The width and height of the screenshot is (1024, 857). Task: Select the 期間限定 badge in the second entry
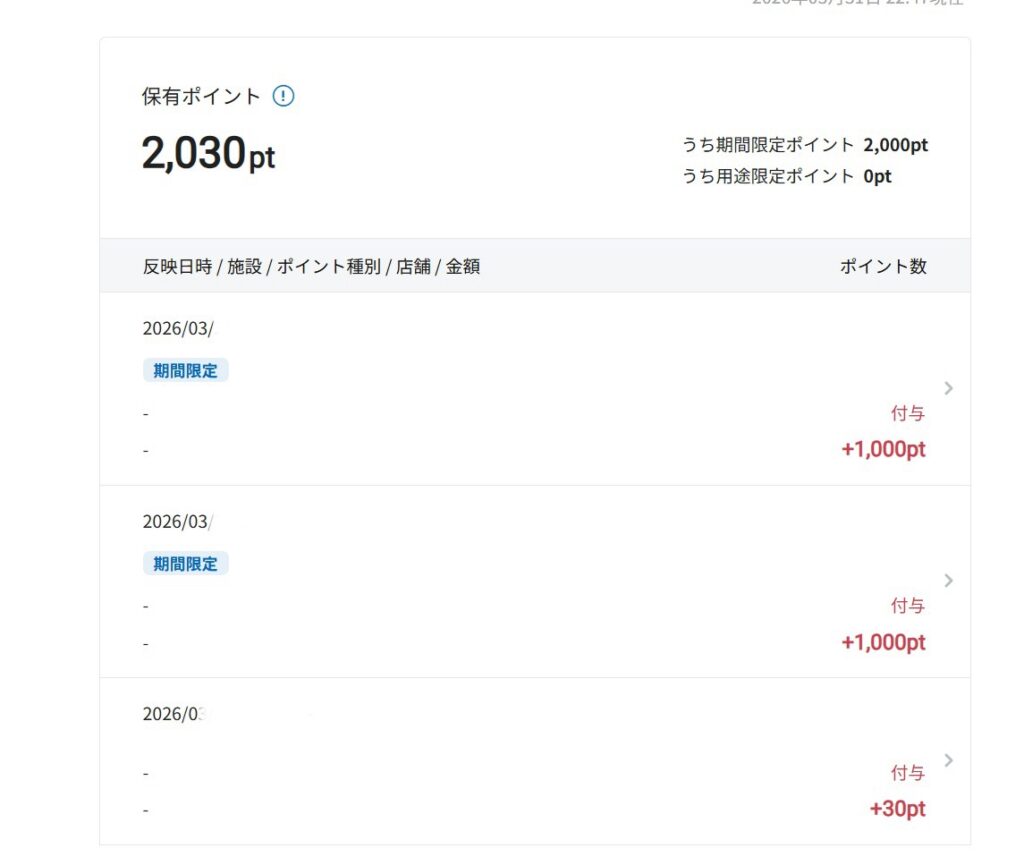pyautogui.click(x=185, y=564)
